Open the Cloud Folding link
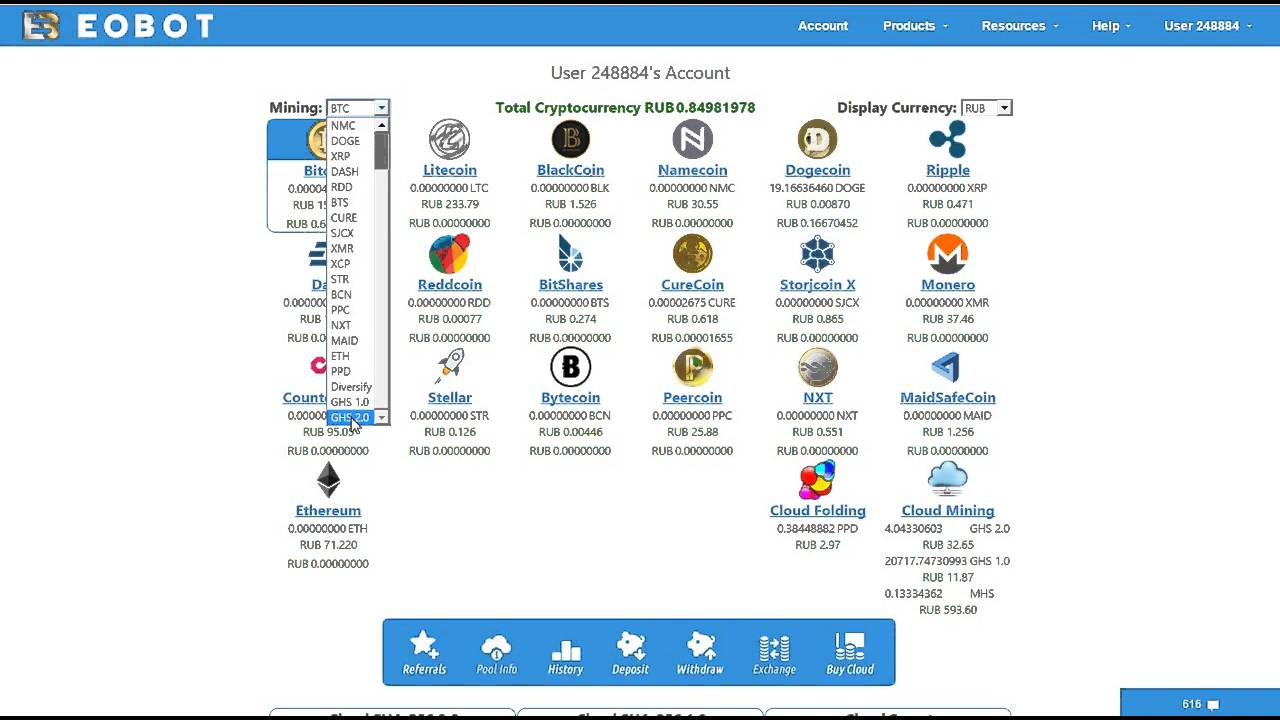This screenshot has height=720, width=1280. tap(817, 511)
